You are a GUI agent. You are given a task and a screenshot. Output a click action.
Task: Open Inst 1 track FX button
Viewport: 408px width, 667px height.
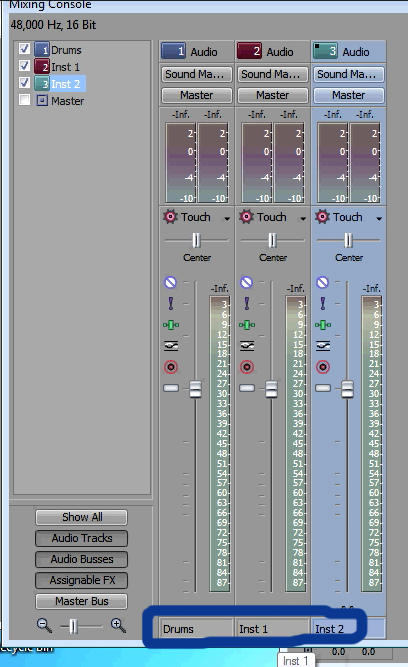click(247, 325)
